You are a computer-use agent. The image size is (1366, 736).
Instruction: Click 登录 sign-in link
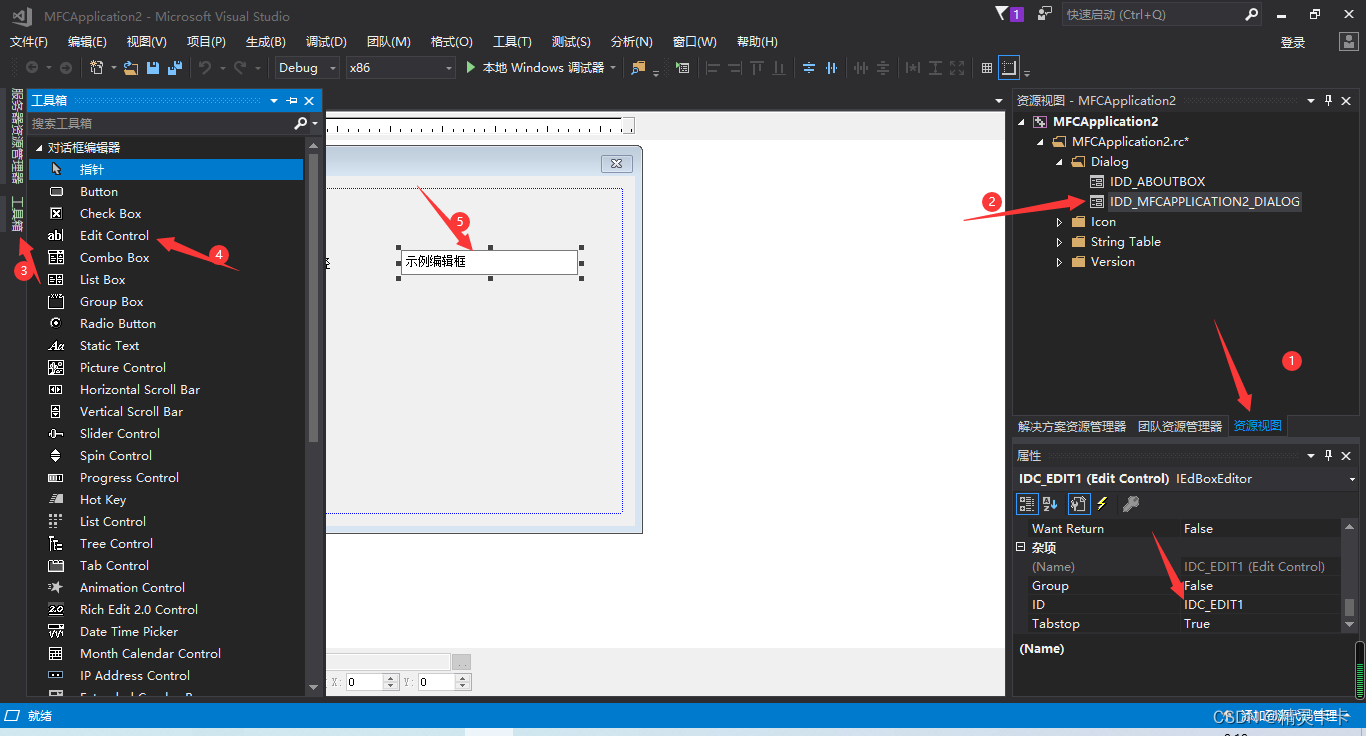click(1293, 42)
